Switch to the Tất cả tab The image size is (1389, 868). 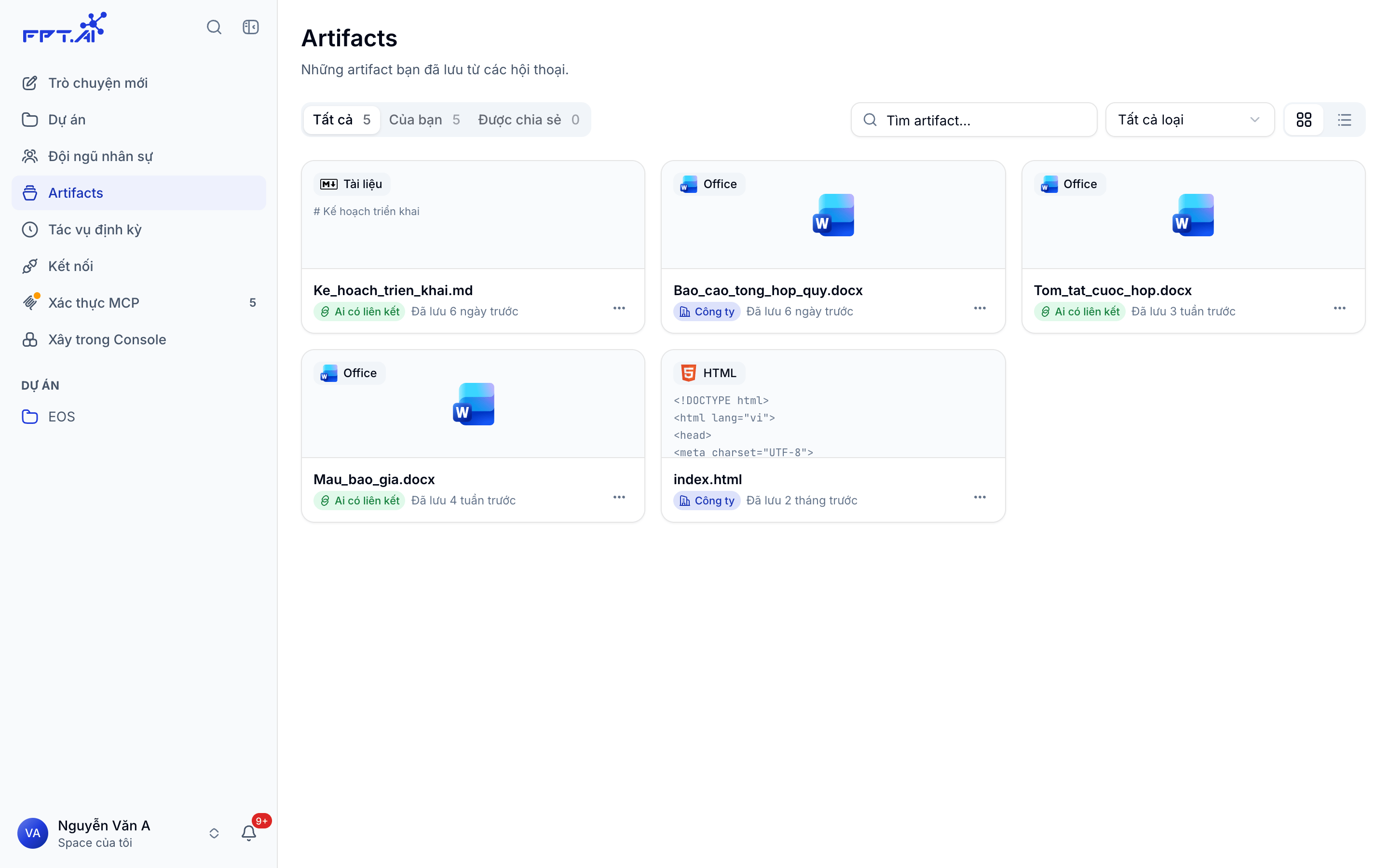[341, 120]
